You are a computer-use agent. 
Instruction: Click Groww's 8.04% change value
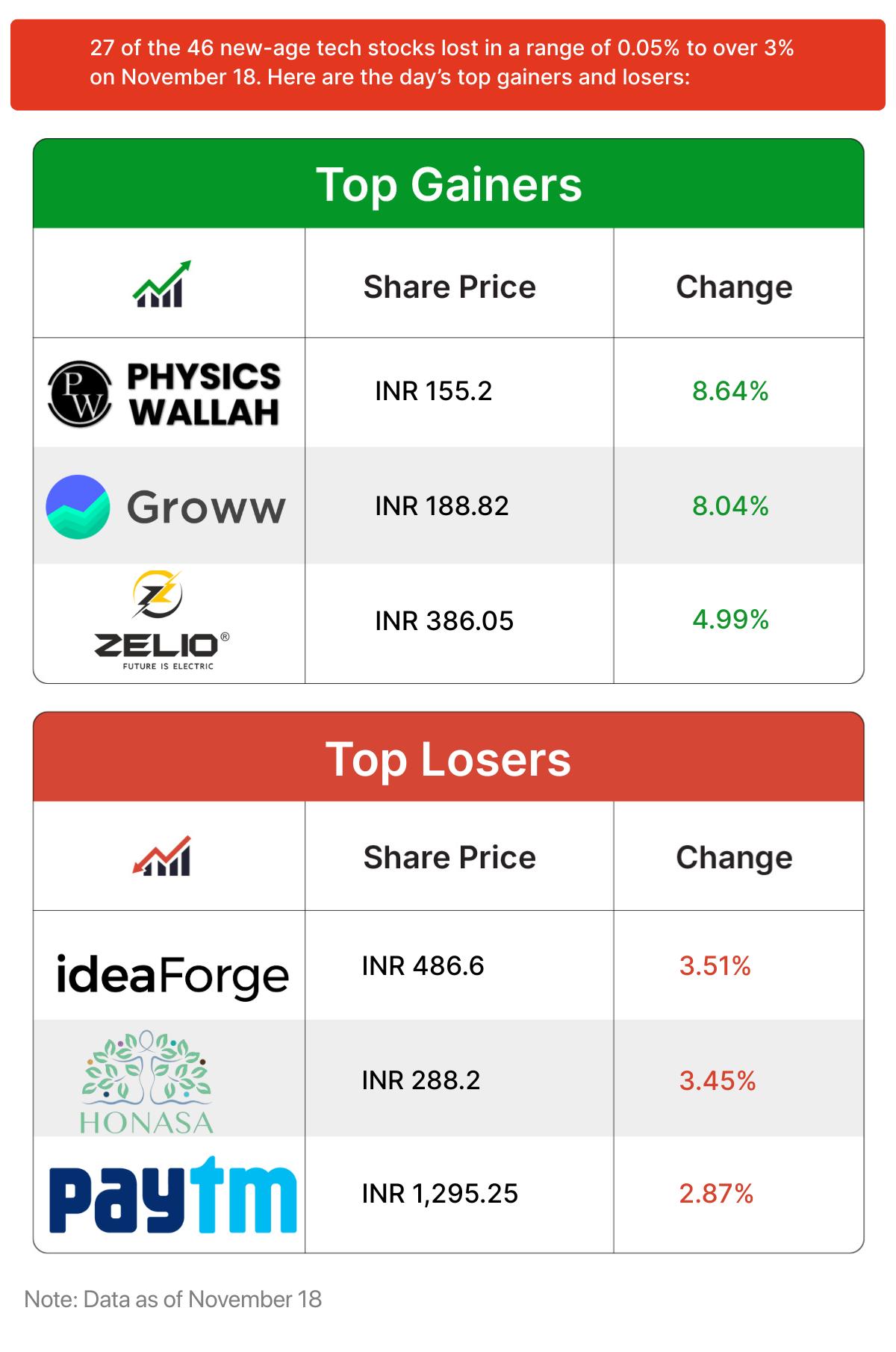[730, 506]
